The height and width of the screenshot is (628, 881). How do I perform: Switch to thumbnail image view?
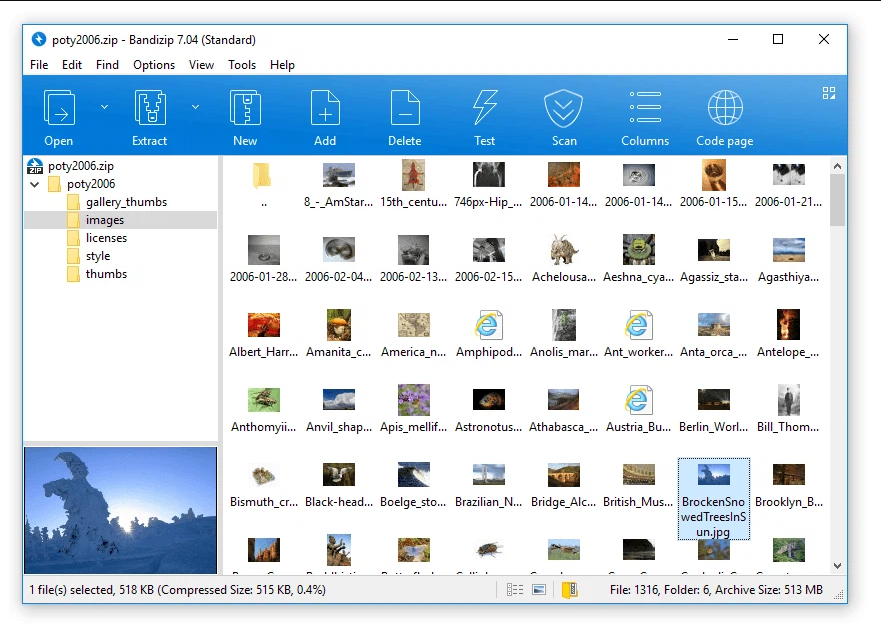[539, 590]
